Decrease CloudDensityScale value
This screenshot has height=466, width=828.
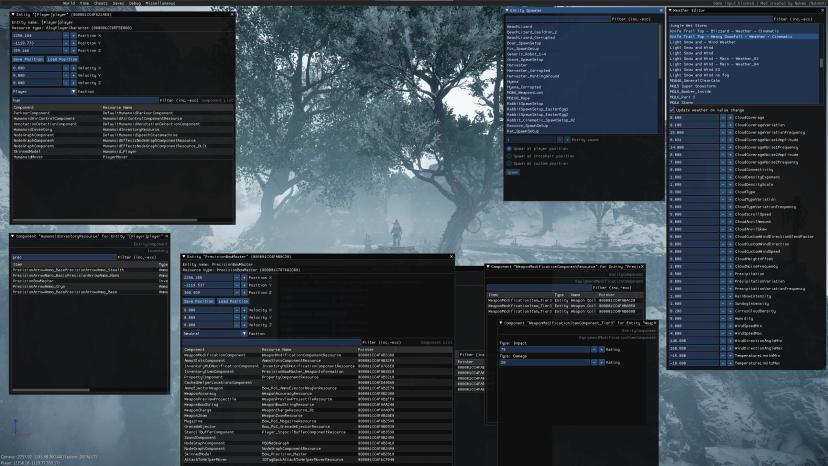pyautogui.click(x=723, y=184)
